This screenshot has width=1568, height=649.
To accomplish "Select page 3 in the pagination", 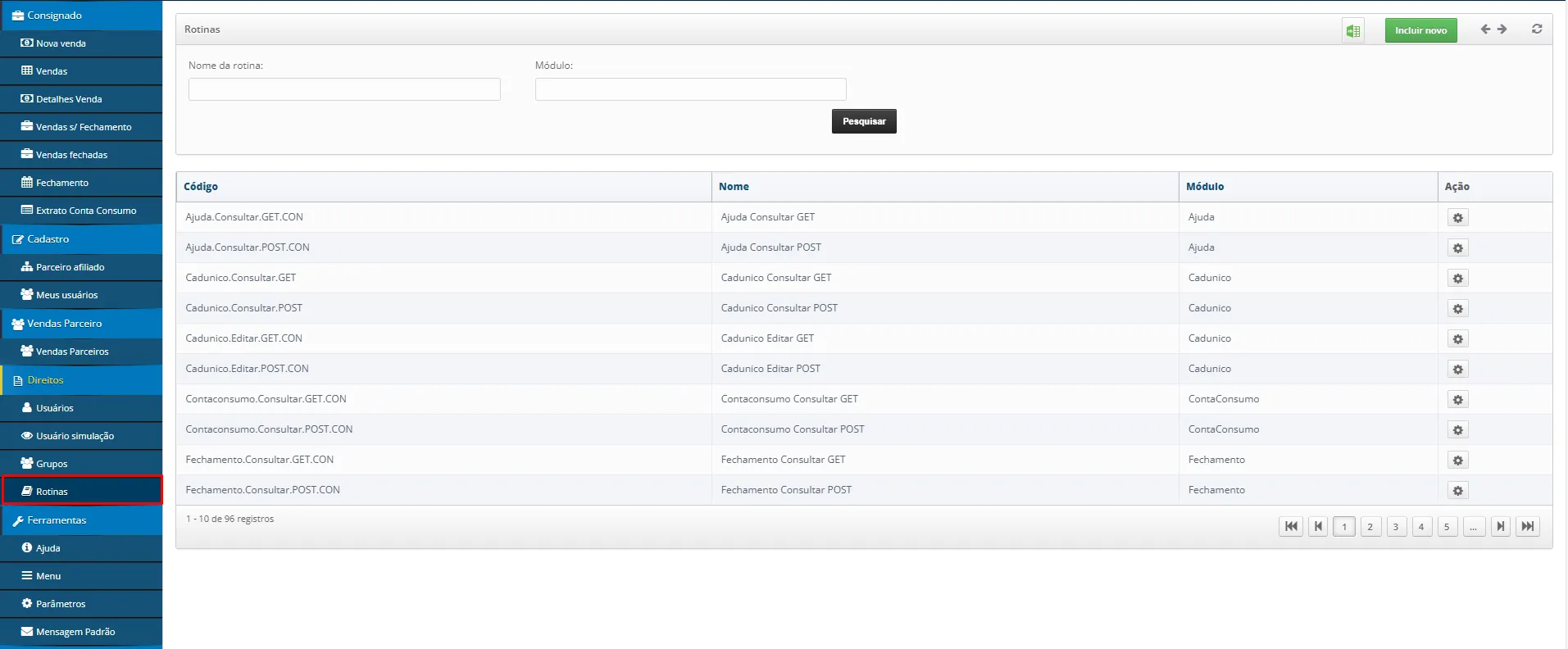I will click(1395, 527).
